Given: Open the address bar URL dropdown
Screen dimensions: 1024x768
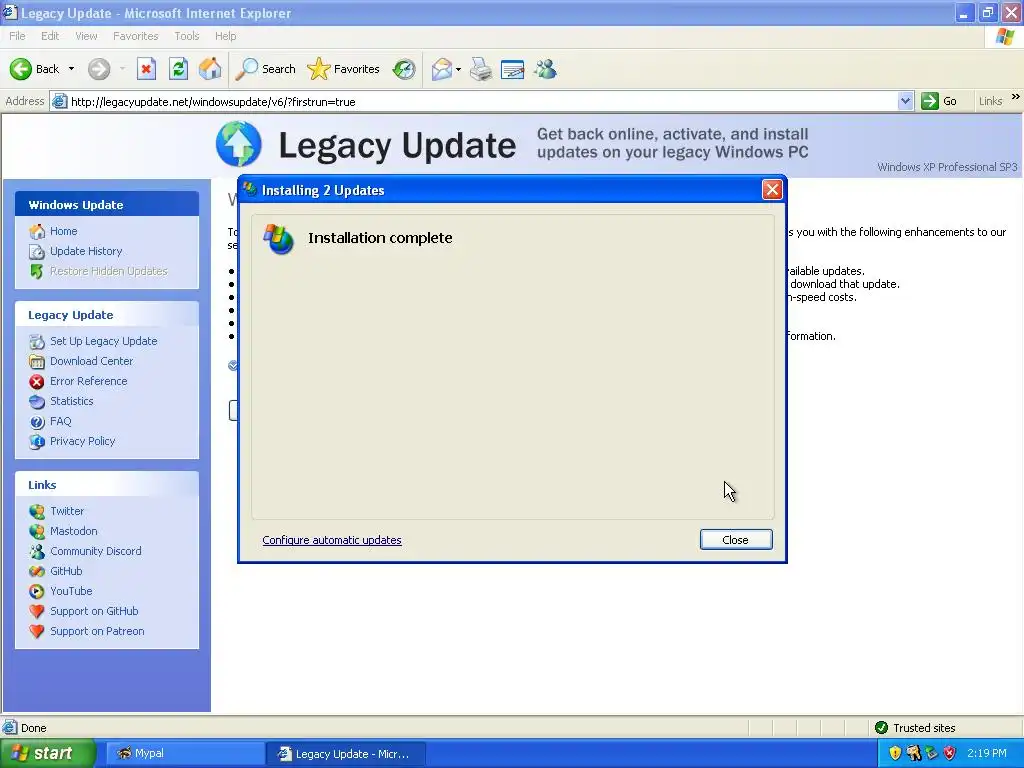Looking at the screenshot, I should click(905, 101).
